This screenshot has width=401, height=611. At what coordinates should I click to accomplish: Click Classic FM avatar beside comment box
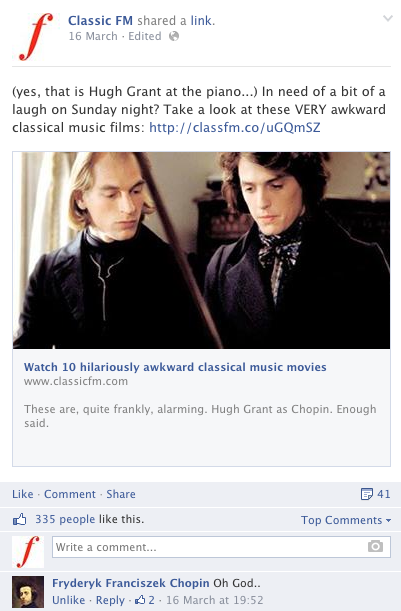click(x=28, y=551)
